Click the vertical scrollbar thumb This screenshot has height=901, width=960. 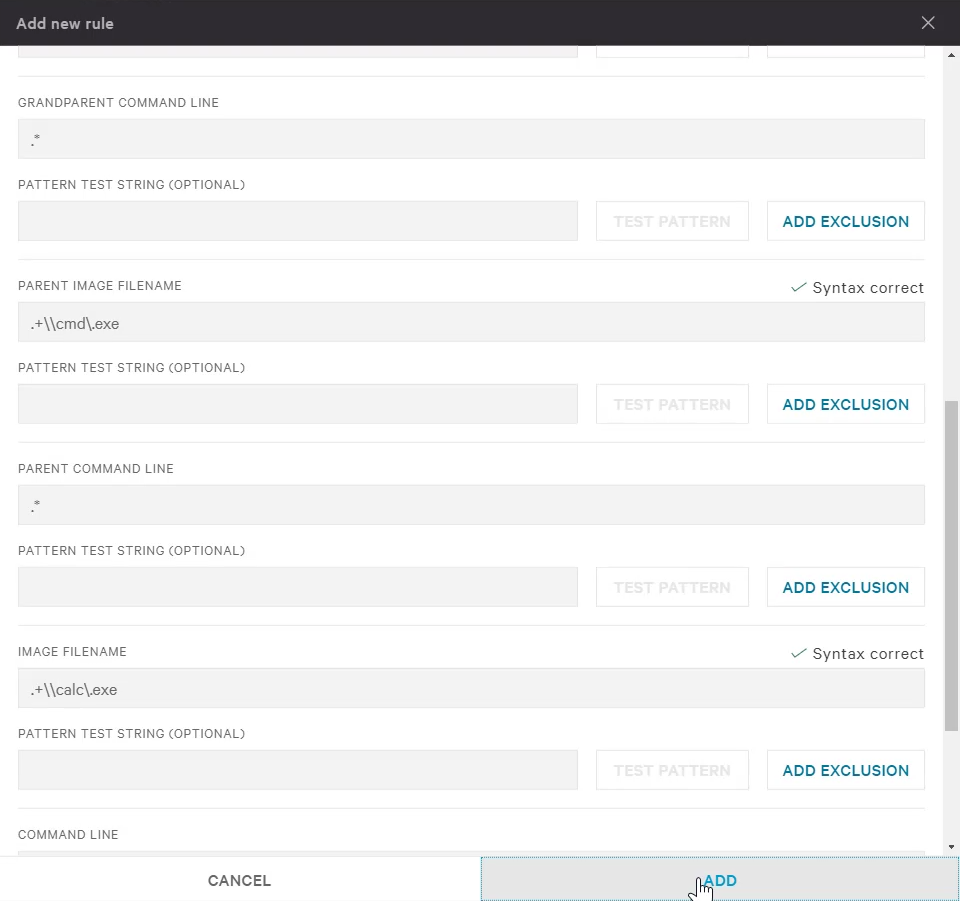point(951,566)
